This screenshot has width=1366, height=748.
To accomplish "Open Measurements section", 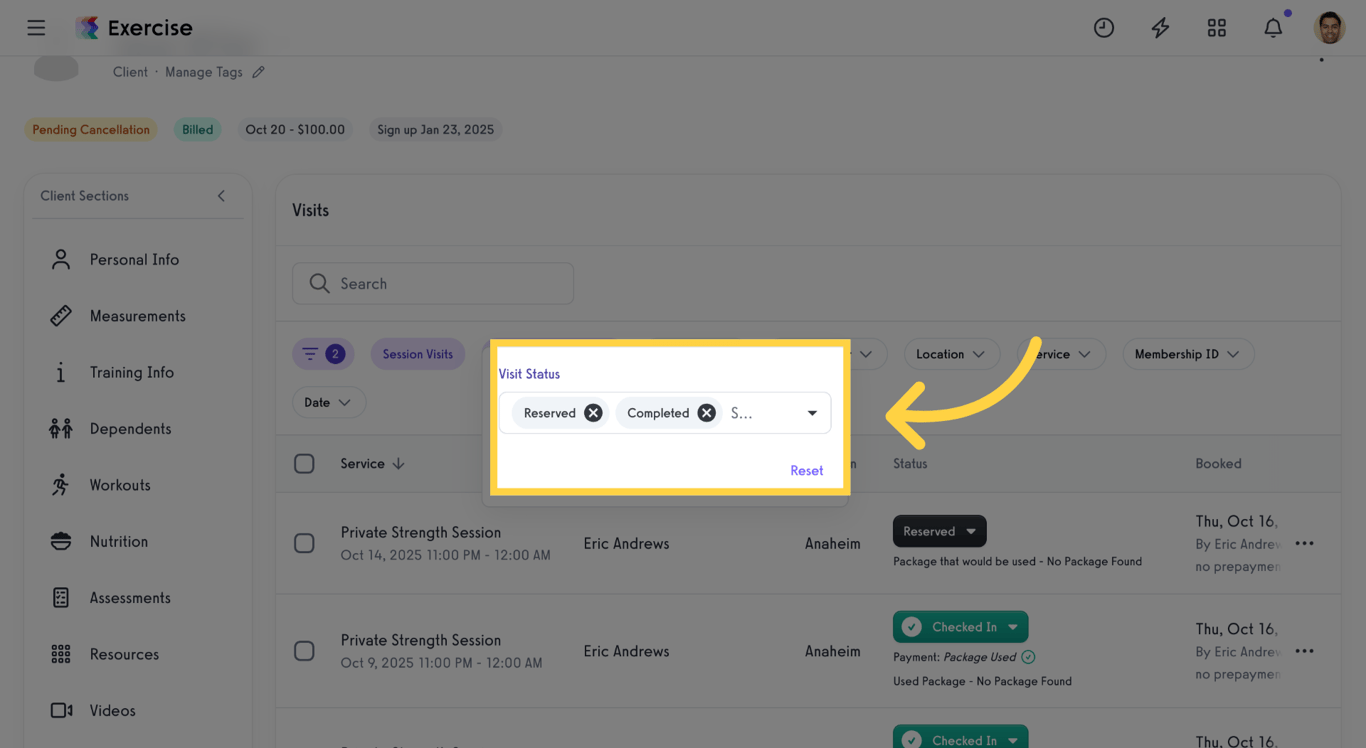I will pyautogui.click(x=137, y=316).
